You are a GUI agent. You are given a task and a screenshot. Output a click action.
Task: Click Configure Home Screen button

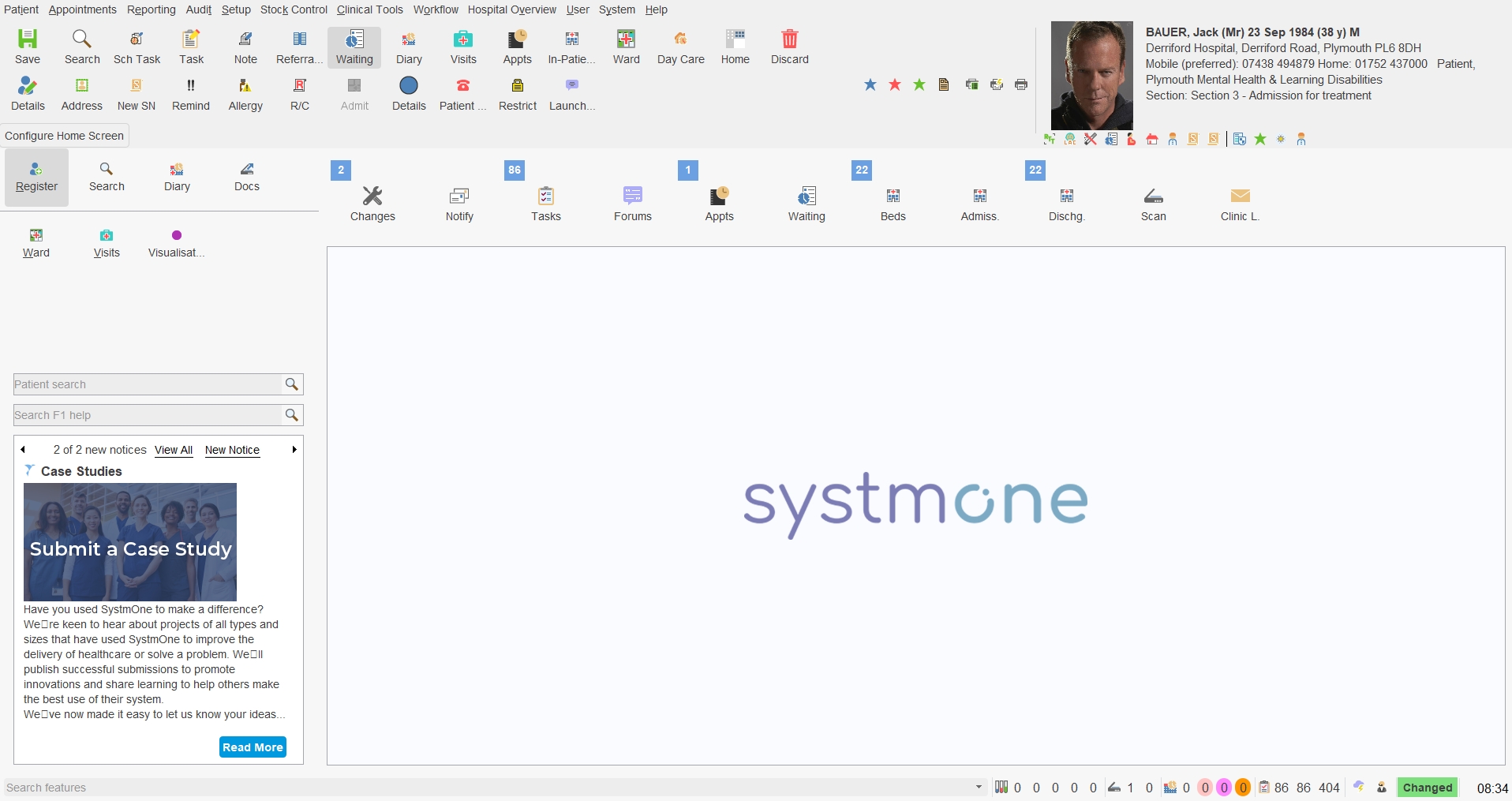click(65, 136)
